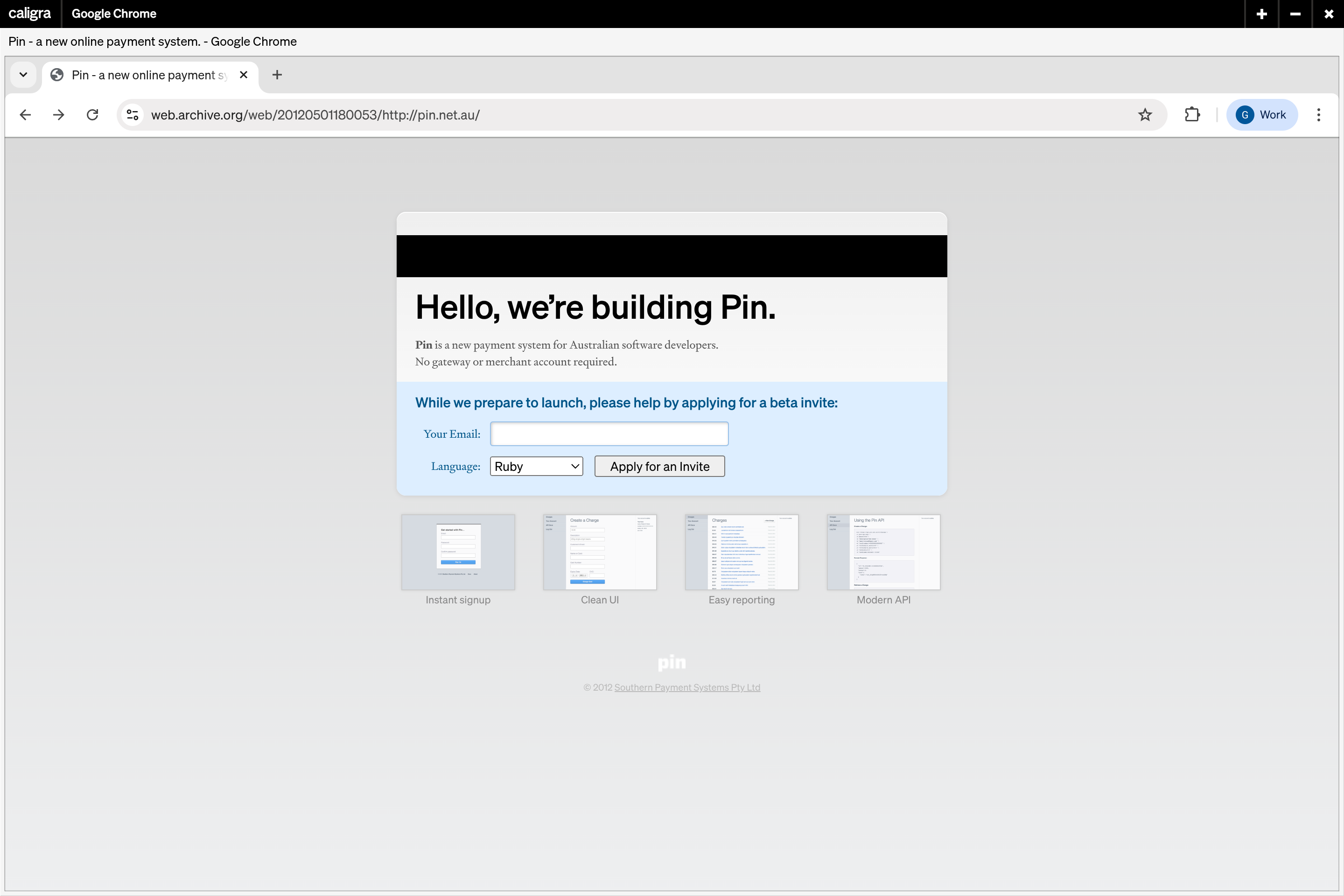Reload the current page
This screenshot has height=896, width=1344.
pos(92,115)
